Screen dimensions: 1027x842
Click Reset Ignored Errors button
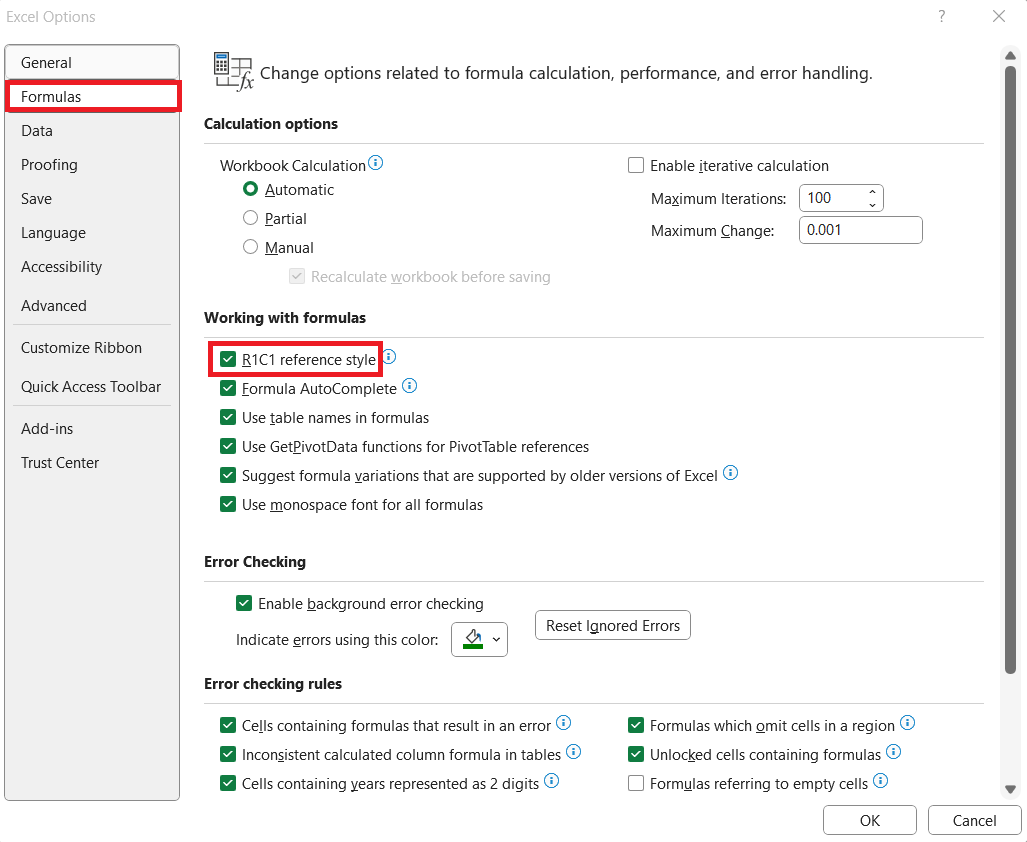[613, 625]
